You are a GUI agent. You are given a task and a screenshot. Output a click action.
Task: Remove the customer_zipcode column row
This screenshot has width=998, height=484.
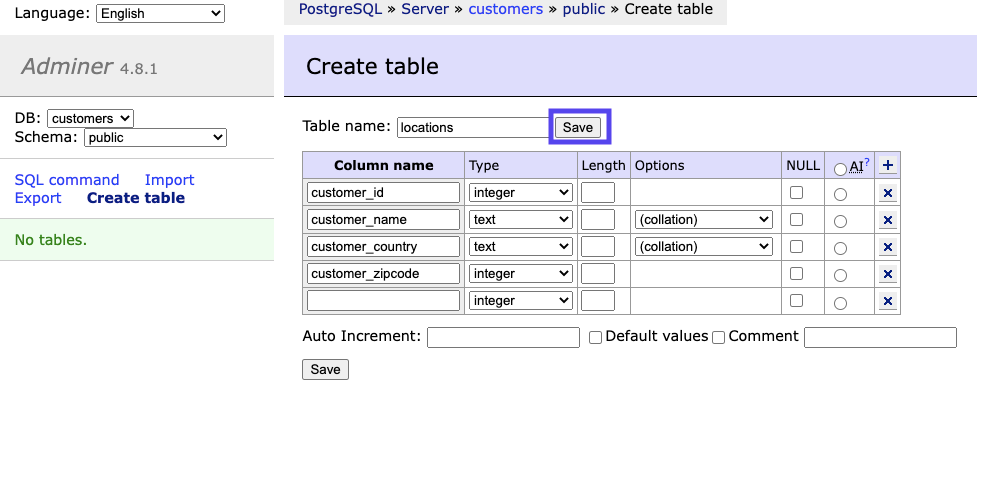click(x=887, y=274)
